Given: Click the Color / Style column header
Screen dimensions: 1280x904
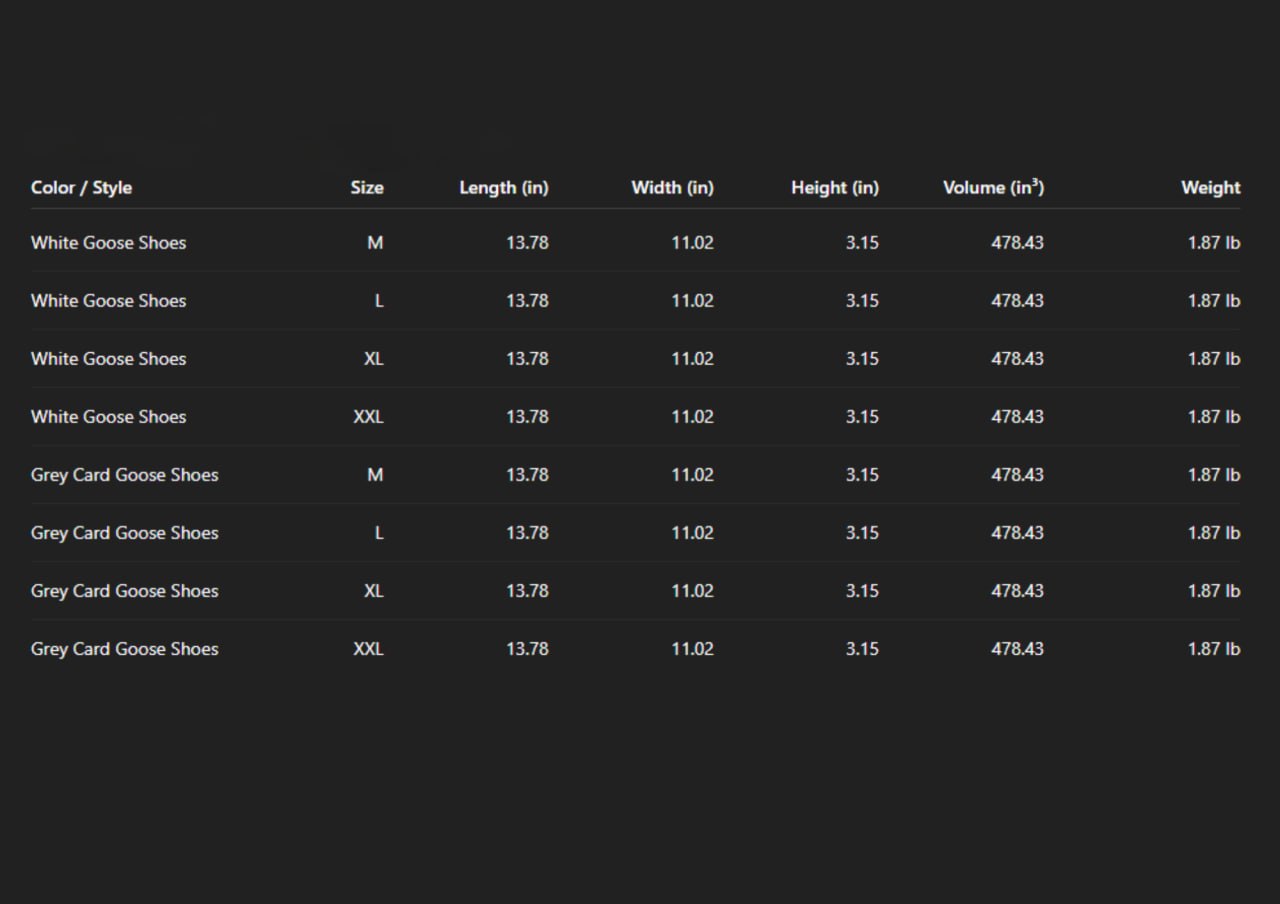Looking at the screenshot, I should click(81, 188).
